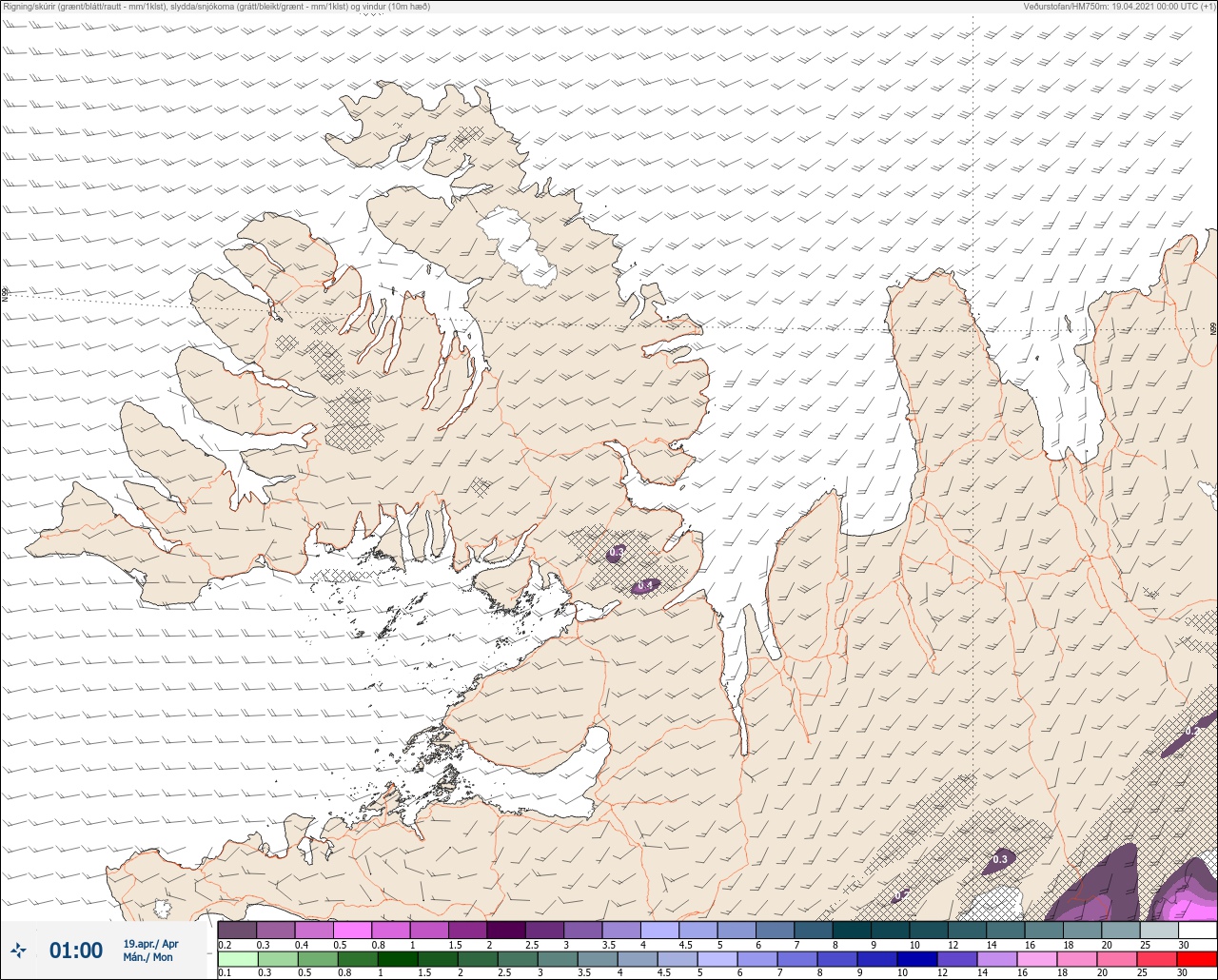1218x980 pixels.
Task: Click the N99 gridline label at left edge
Action: point(5,295)
